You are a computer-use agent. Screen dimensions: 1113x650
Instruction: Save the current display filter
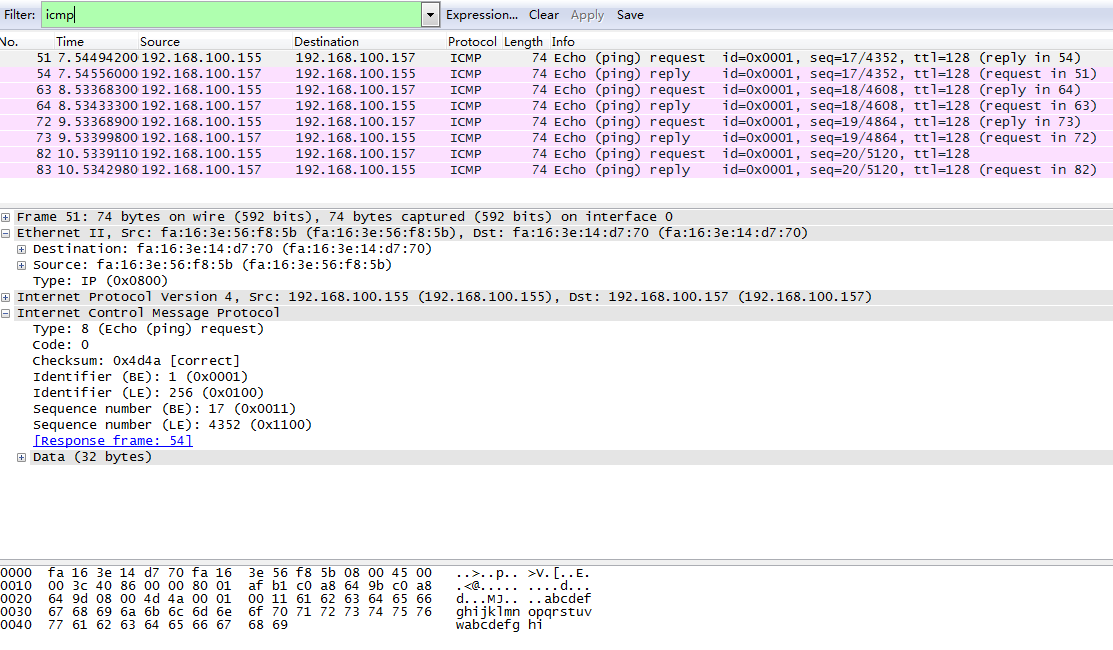click(630, 15)
